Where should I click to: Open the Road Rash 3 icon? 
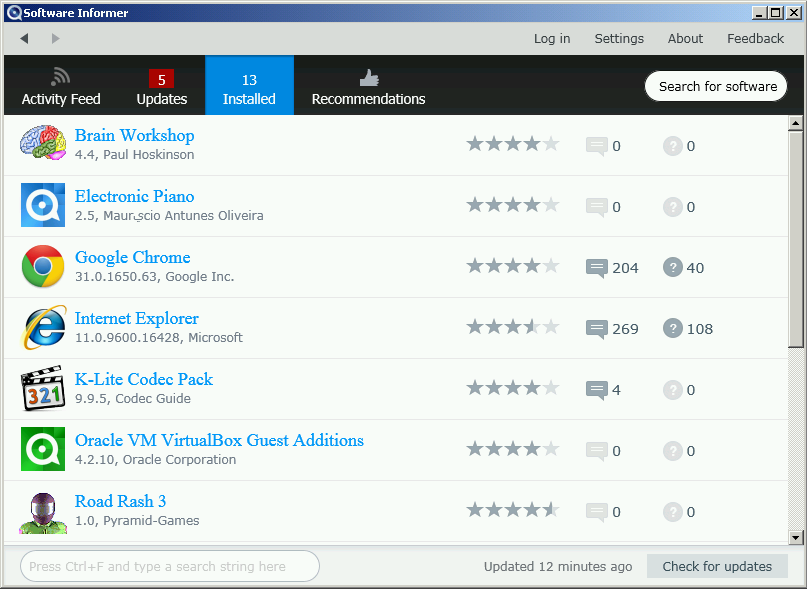tap(43, 513)
